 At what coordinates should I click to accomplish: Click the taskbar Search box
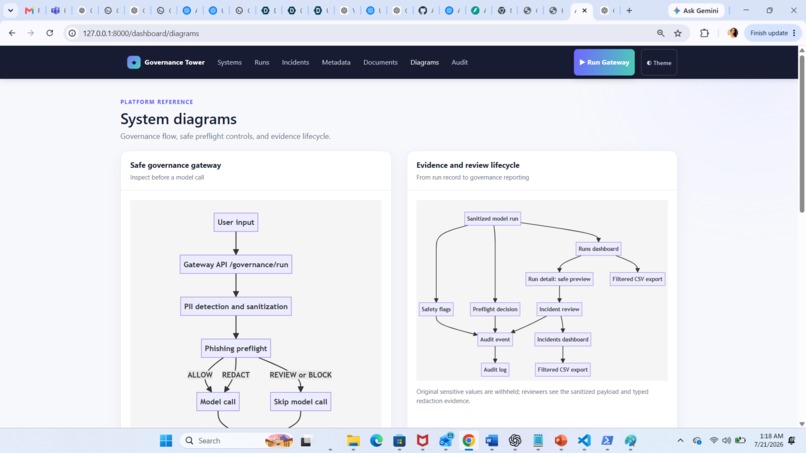click(x=238, y=441)
